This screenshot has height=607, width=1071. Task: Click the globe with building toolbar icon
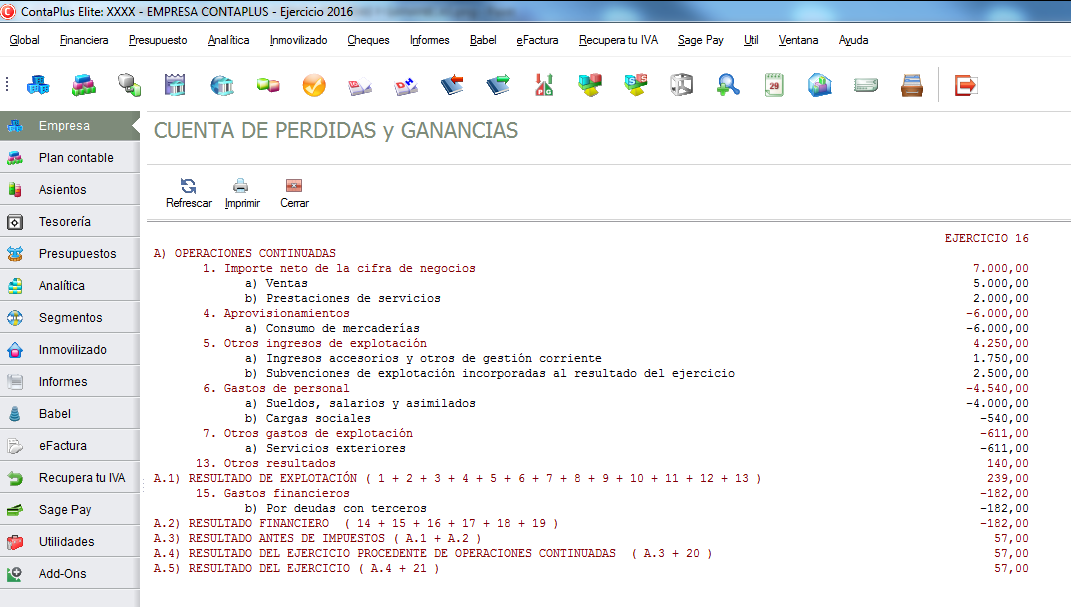222,85
